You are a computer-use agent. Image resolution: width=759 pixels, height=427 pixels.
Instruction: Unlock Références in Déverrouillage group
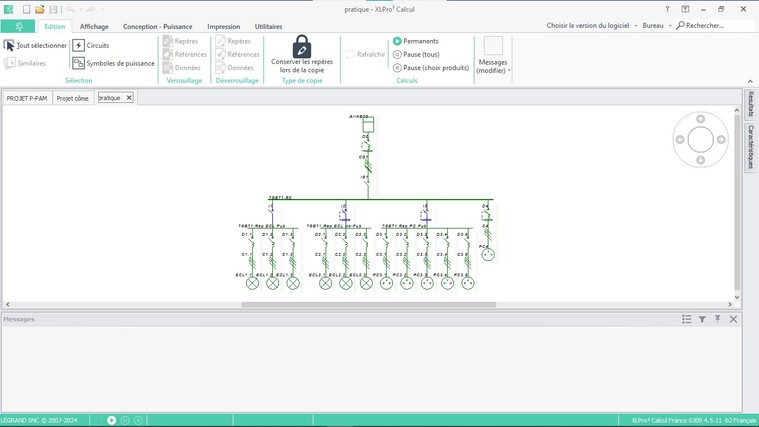[x=238, y=54]
